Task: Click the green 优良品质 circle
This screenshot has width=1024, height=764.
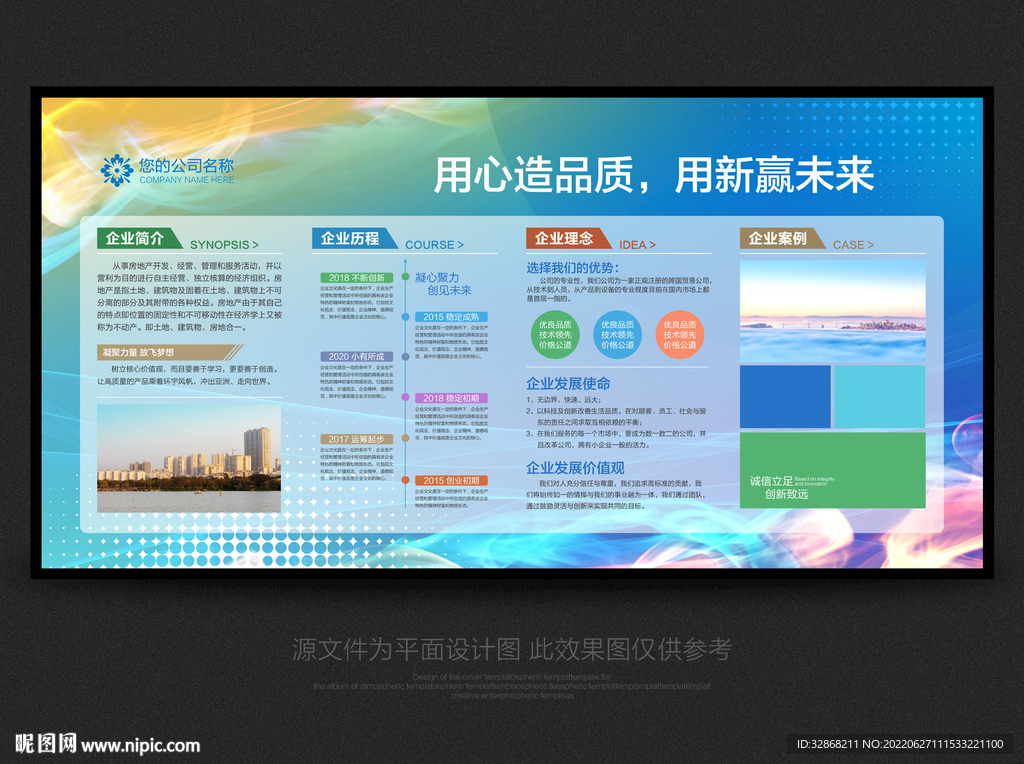Action: click(555, 335)
